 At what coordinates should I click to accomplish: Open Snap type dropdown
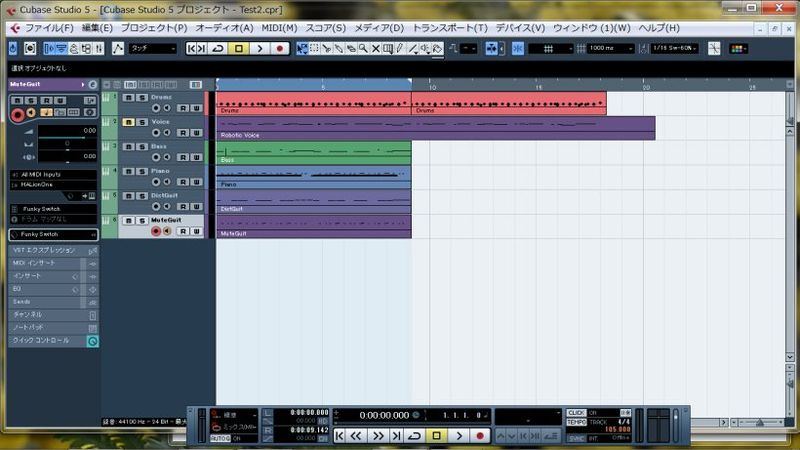pyautogui.click(x=551, y=48)
